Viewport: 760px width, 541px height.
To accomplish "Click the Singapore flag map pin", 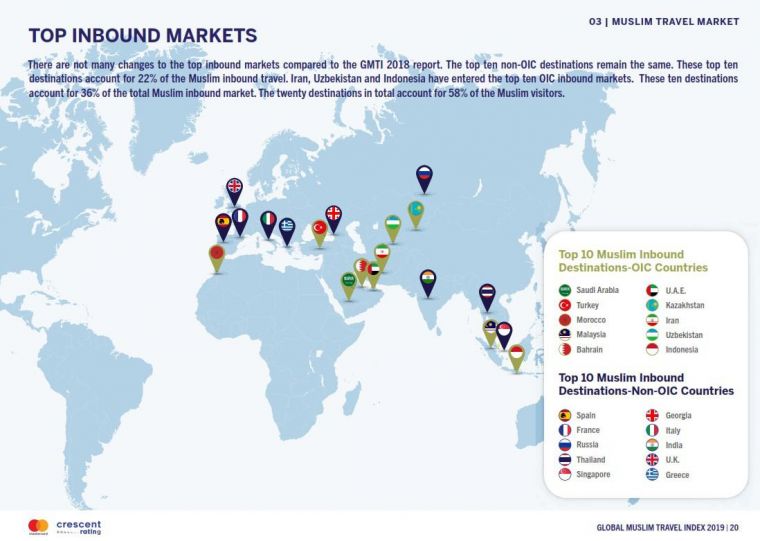I will pos(504,334).
